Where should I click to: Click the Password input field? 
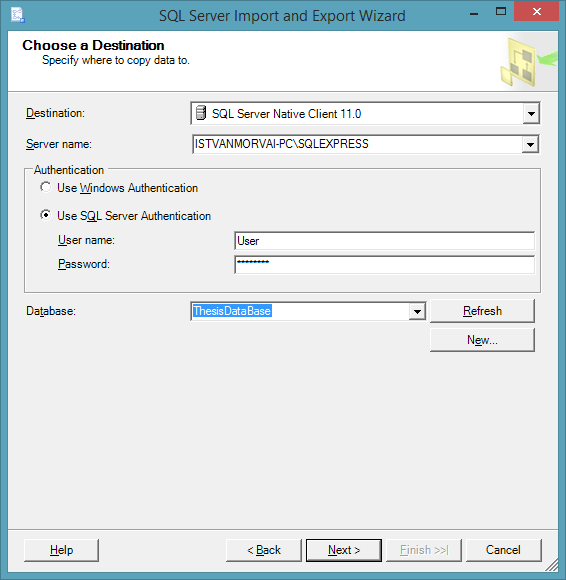[x=385, y=264]
